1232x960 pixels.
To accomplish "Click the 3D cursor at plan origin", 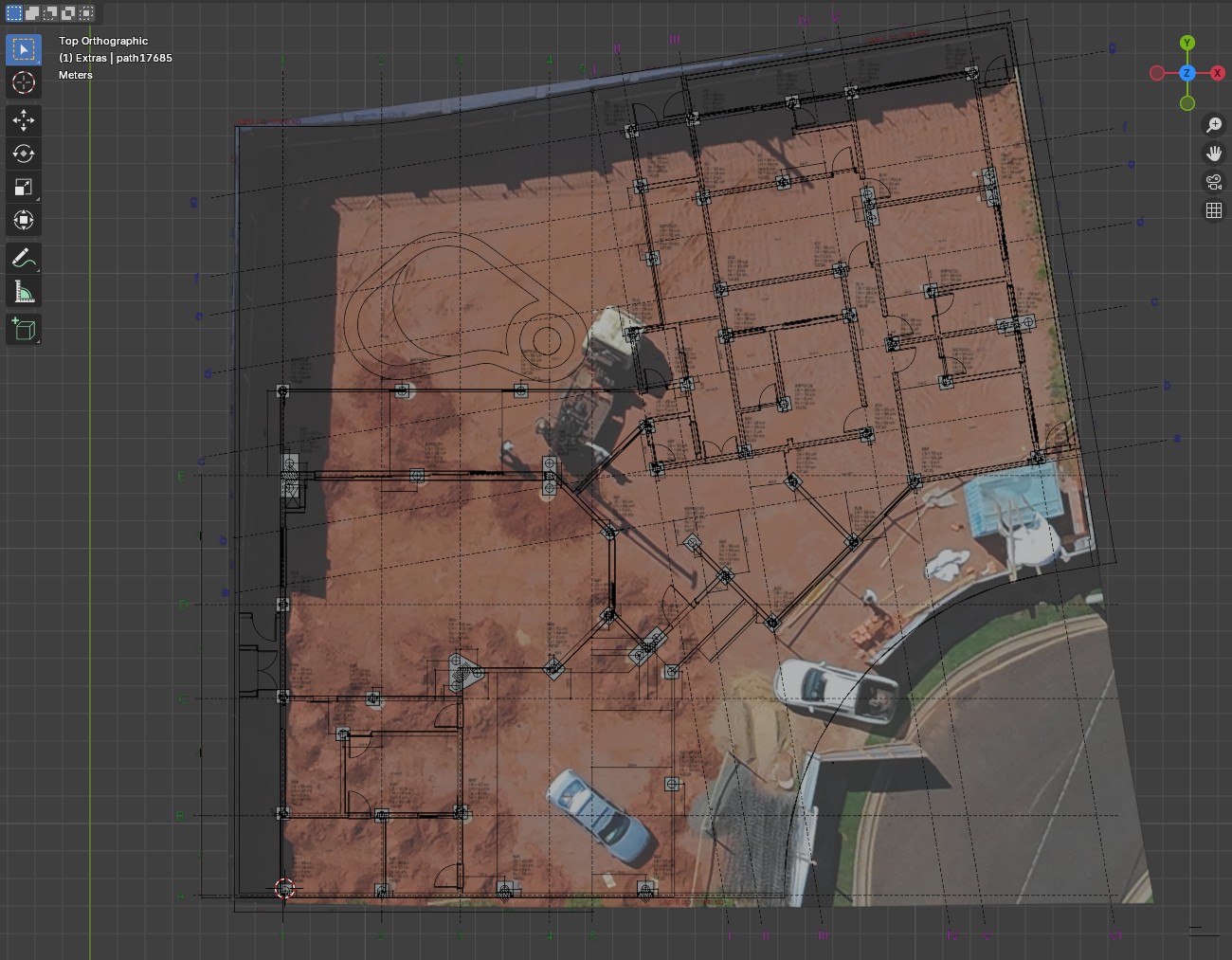I will tap(284, 888).
